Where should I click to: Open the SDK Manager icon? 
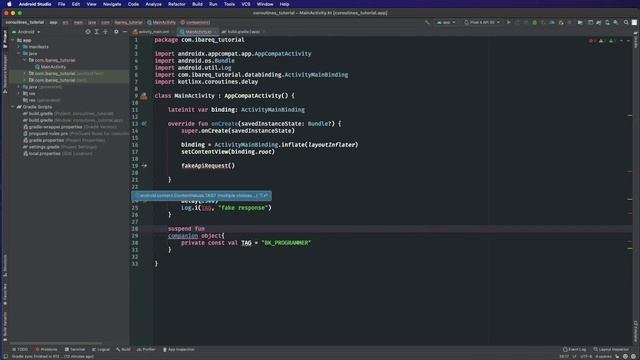coord(616,22)
